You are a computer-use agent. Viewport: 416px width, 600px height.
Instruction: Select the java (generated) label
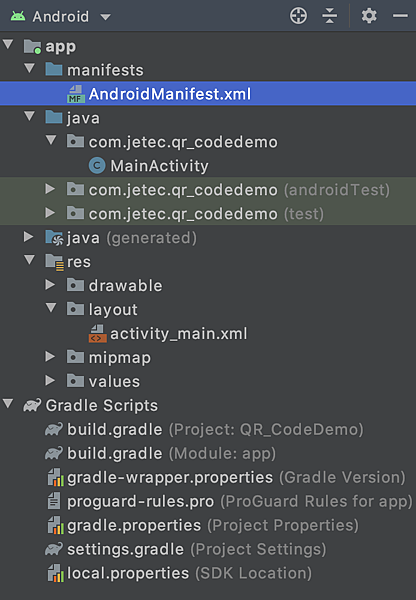(132, 238)
